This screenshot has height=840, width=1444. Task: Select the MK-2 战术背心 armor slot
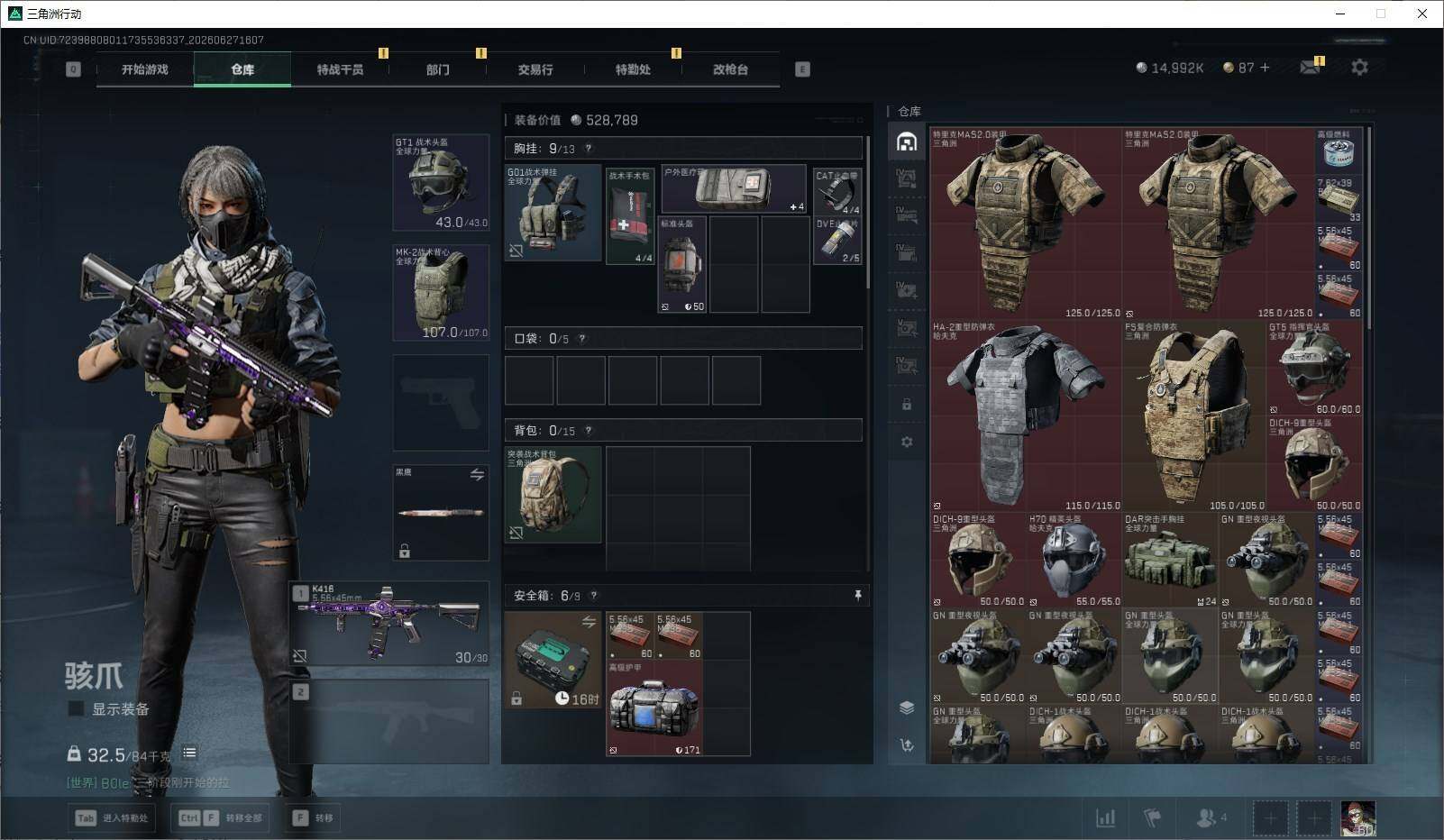pyautogui.click(x=441, y=293)
